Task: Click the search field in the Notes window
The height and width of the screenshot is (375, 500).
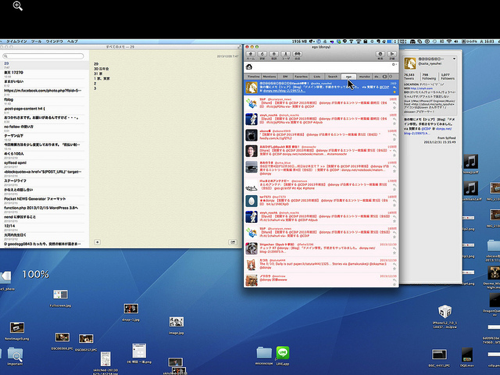Action: point(44,56)
